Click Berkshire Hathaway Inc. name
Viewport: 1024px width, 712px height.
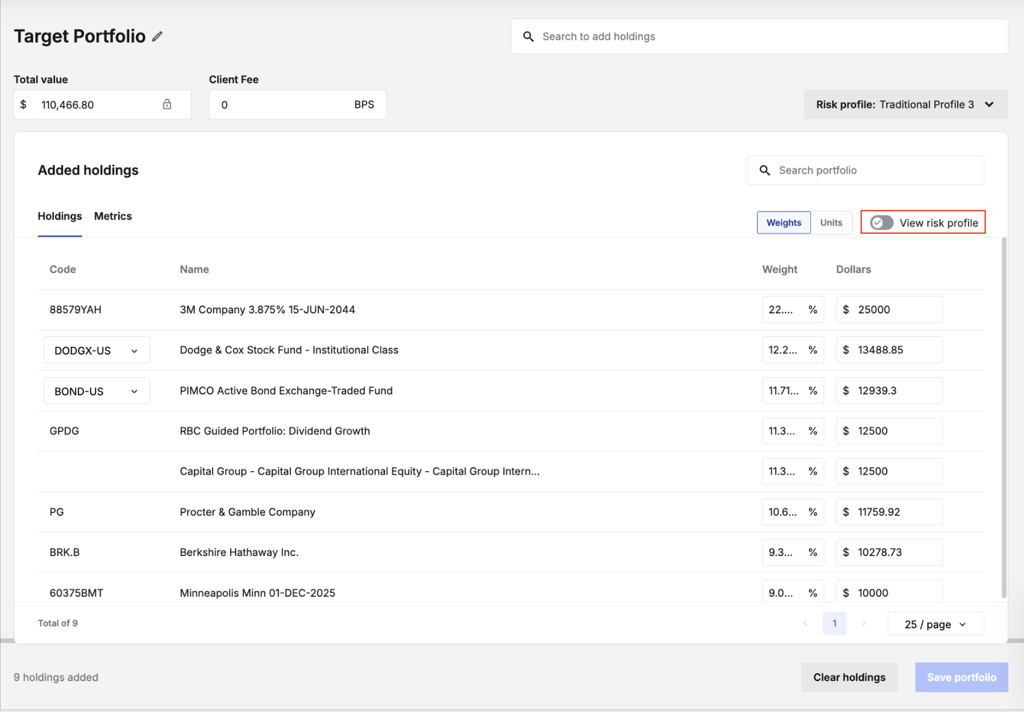(x=239, y=553)
